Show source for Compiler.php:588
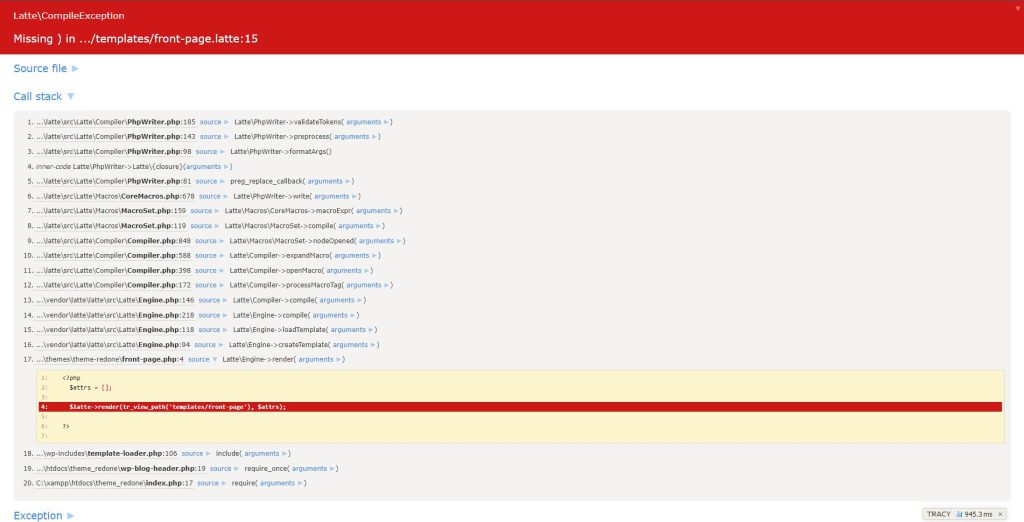 (210, 255)
